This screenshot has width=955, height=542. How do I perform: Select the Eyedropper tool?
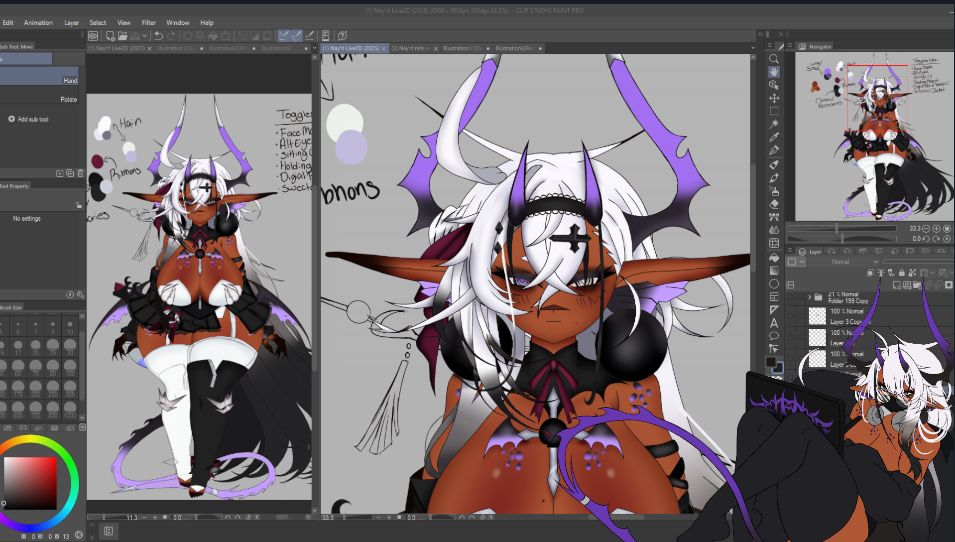click(x=774, y=136)
